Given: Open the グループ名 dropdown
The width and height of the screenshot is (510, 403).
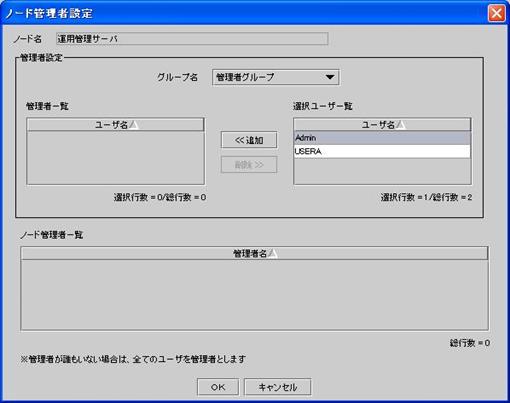Looking at the screenshot, I should click(x=276, y=77).
